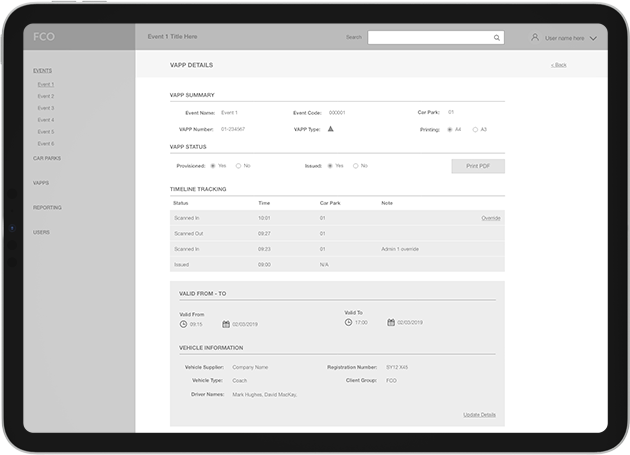Image resolution: width=630 pixels, height=455 pixels.
Task: Click inside the search input field
Action: point(429,37)
